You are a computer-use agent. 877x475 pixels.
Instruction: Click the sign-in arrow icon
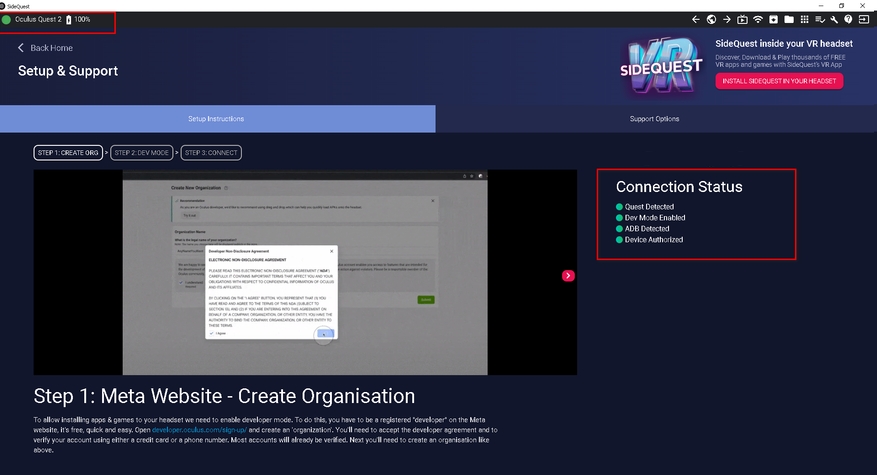pyautogui.click(x=864, y=19)
